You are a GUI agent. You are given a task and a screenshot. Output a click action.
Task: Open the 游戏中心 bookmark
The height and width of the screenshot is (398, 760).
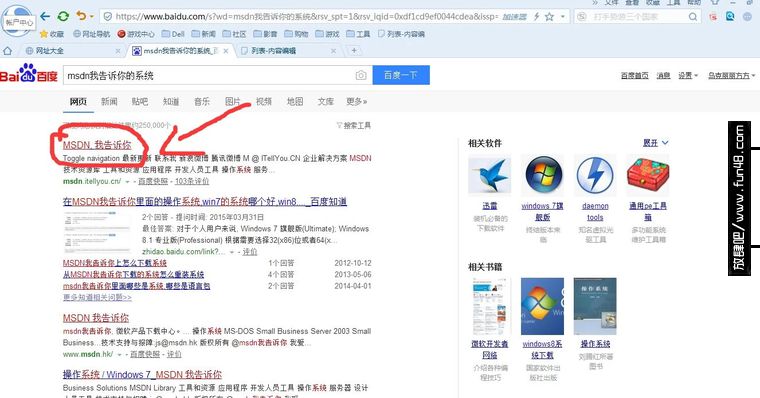click(x=136, y=34)
